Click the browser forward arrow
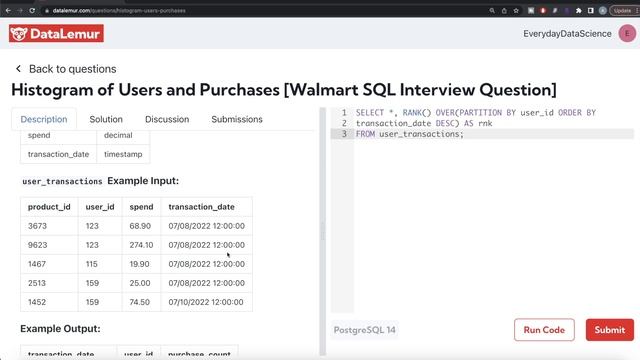 [x=20, y=11]
